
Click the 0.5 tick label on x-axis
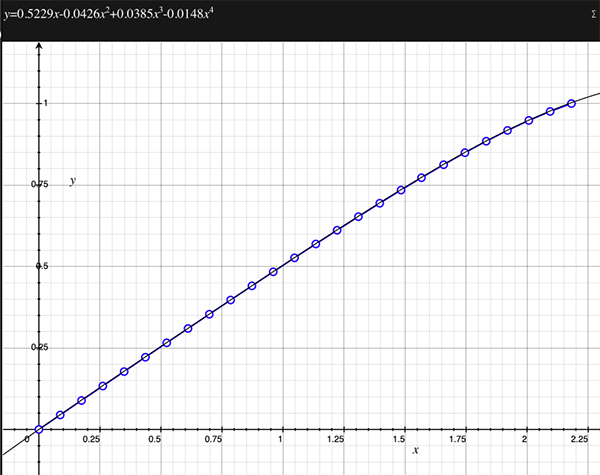[x=160, y=439]
